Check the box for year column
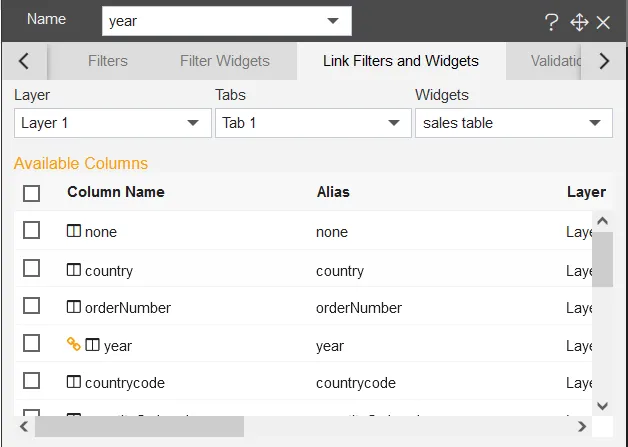Image resolution: width=628 pixels, height=447 pixels. click(x=32, y=343)
